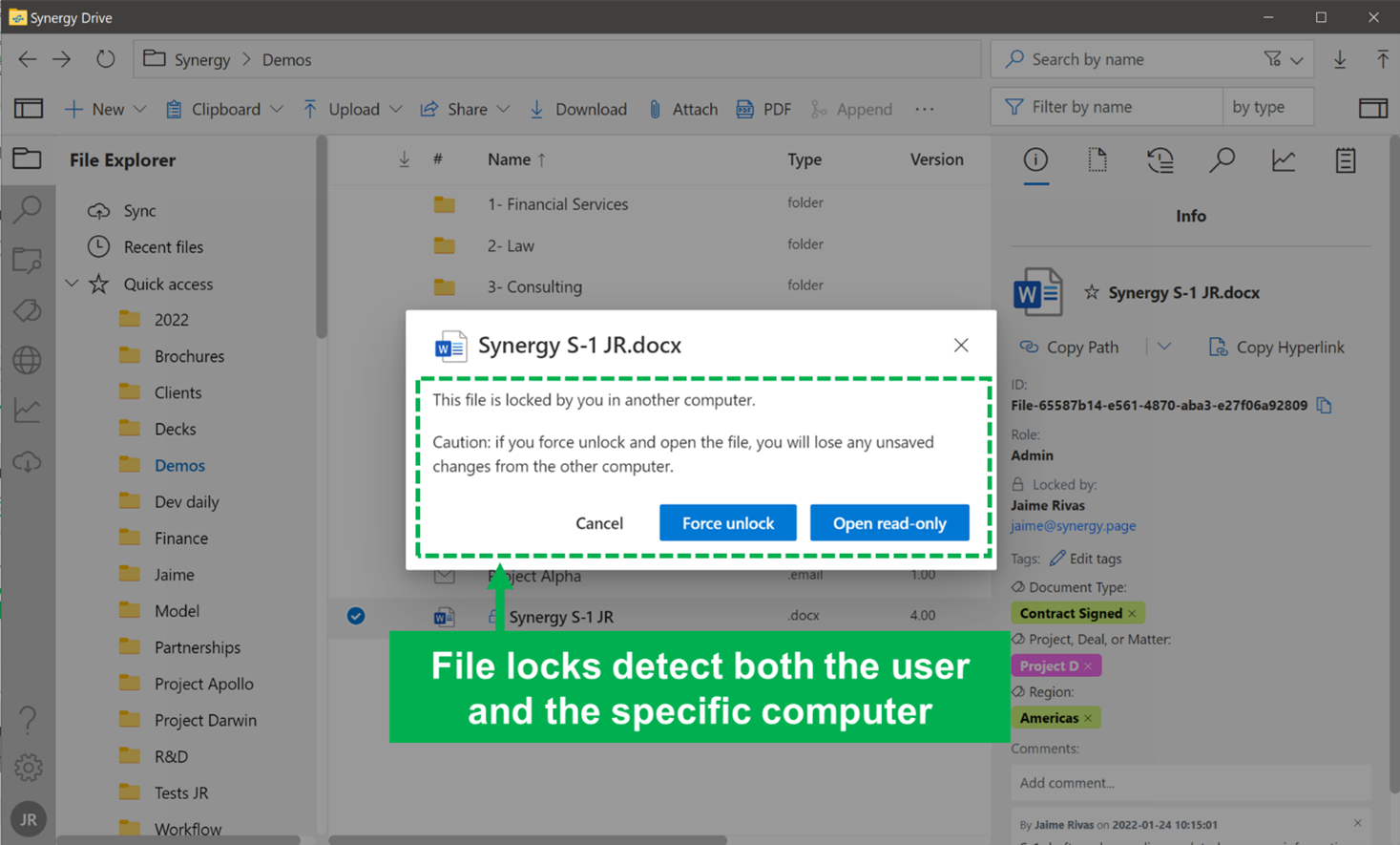Star Synergy S-1 JR.docx as favorite

1092,292
